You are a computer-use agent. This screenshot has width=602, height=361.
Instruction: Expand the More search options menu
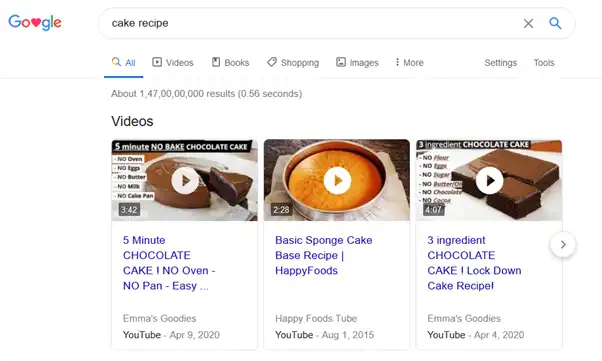pos(409,63)
